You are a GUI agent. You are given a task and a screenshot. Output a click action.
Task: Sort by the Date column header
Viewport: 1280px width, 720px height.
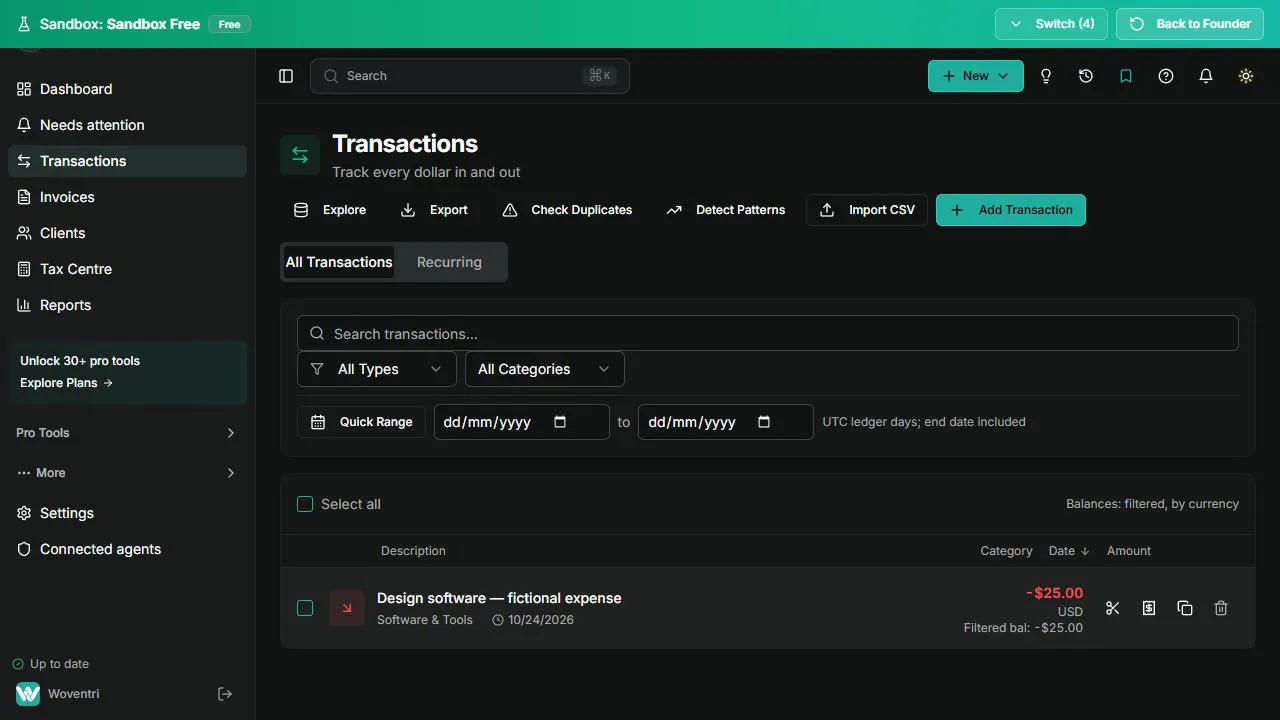(x=1069, y=551)
